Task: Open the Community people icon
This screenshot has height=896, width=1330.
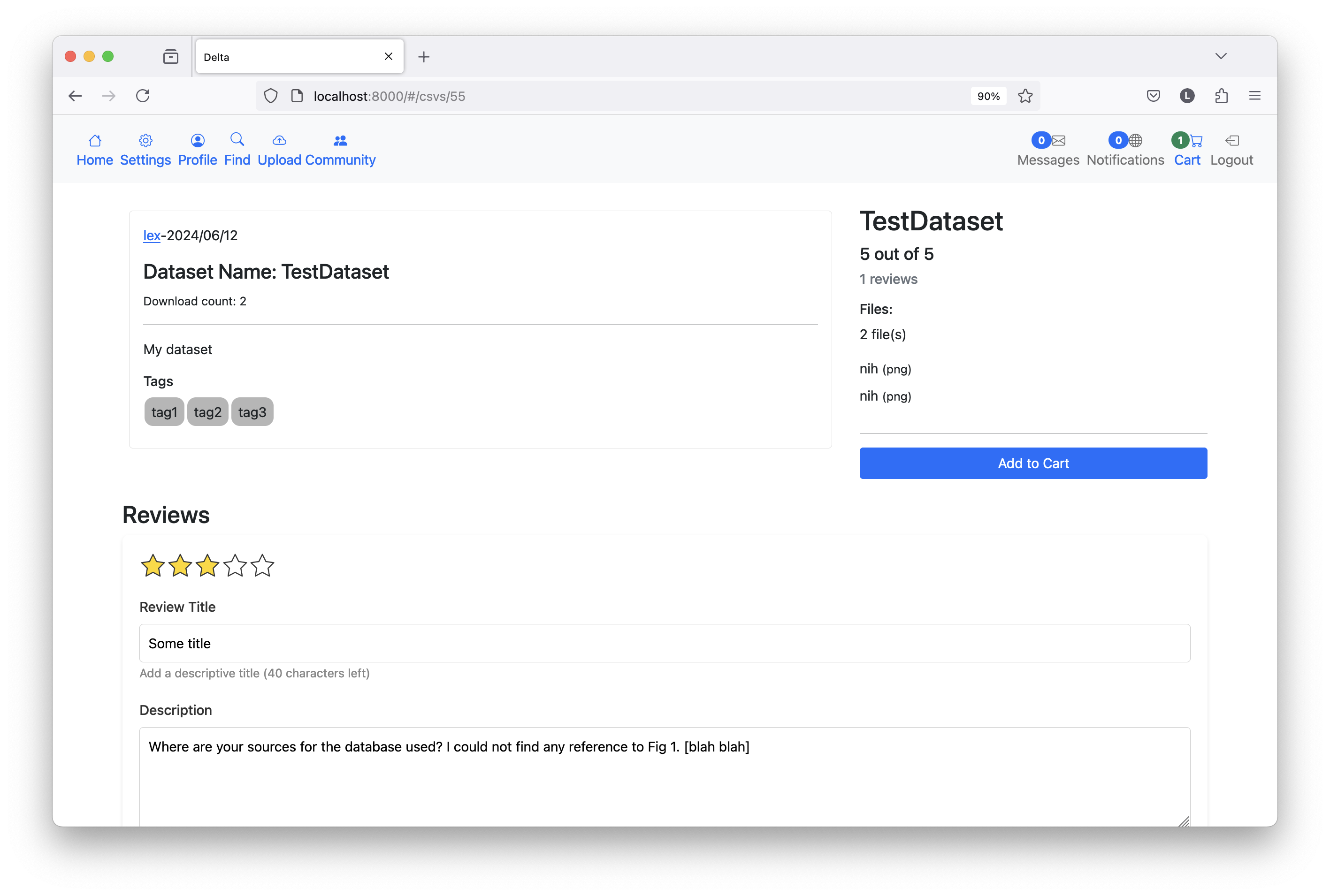Action: pyautogui.click(x=340, y=141)
